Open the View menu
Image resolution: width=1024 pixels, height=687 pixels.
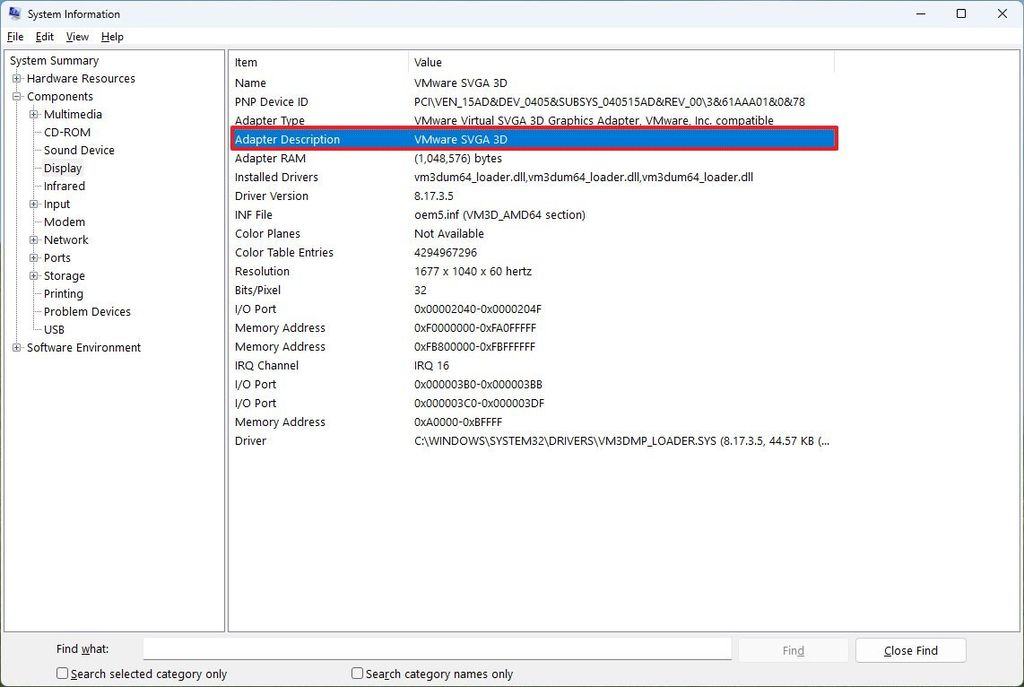coord(77,37)
